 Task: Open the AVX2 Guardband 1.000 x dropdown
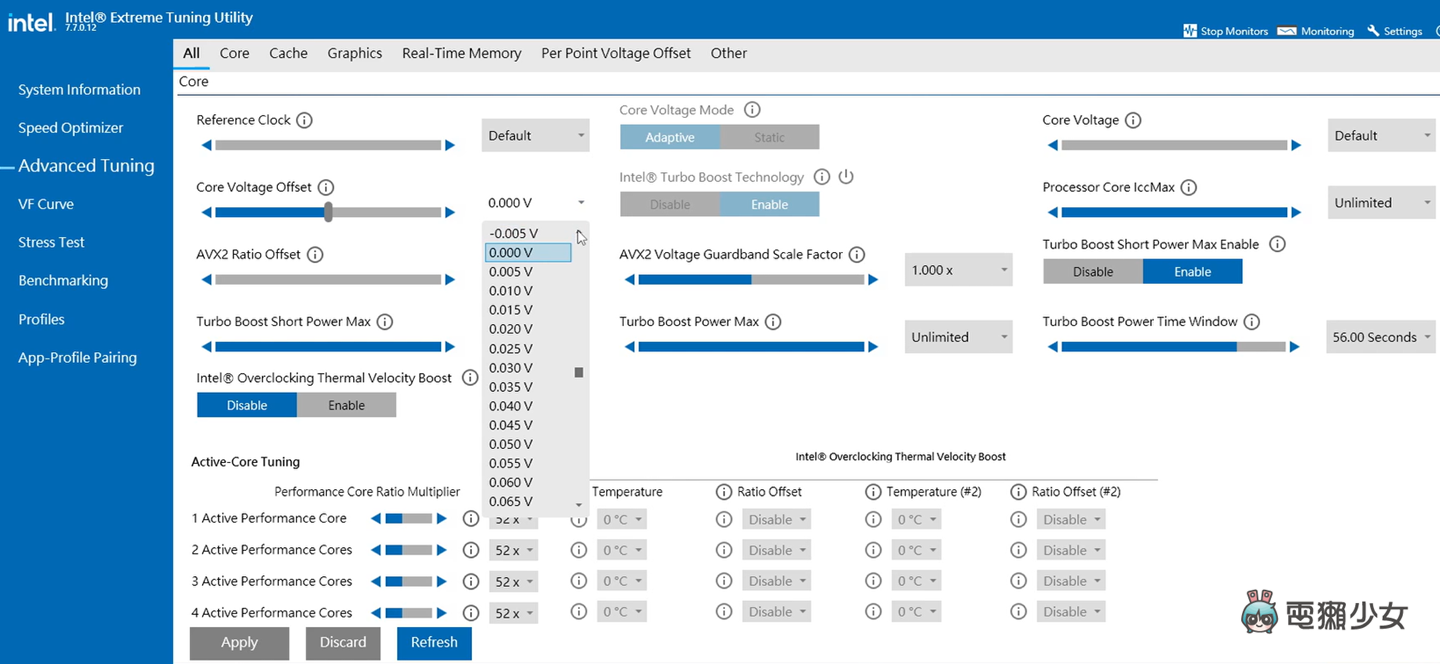coord(958,270)
